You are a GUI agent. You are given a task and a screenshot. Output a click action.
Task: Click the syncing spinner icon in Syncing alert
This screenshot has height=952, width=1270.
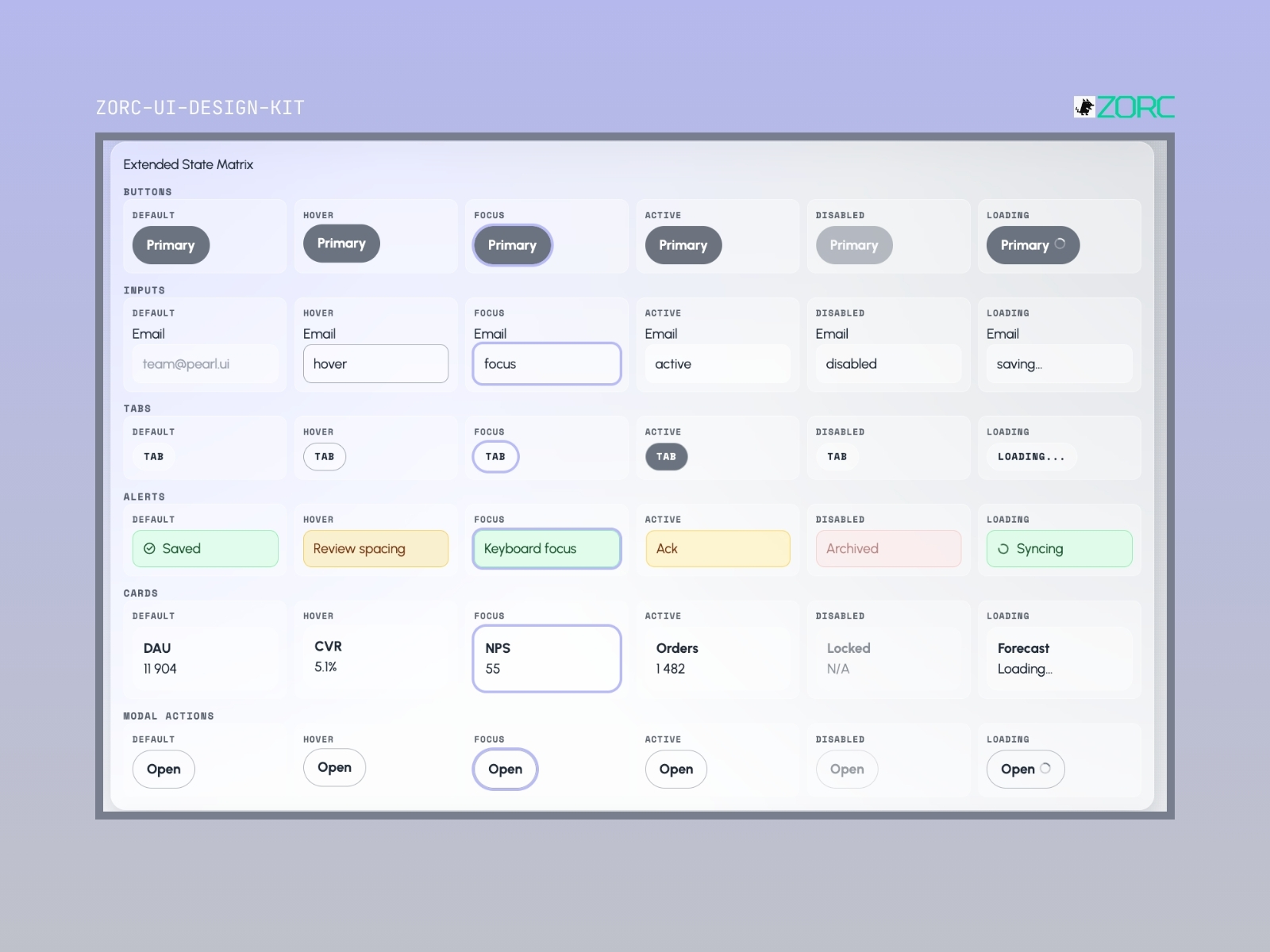pyautogui.click(x=1003, y=549)
